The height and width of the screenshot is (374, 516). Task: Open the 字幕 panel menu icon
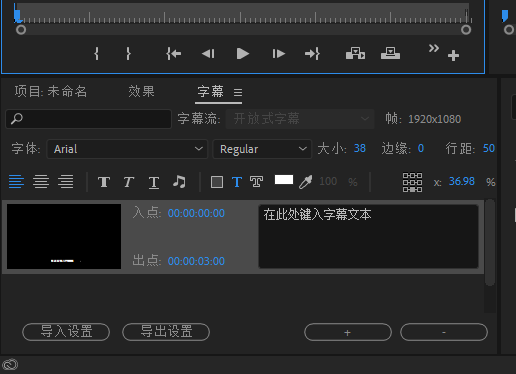(x=238, y=92)
